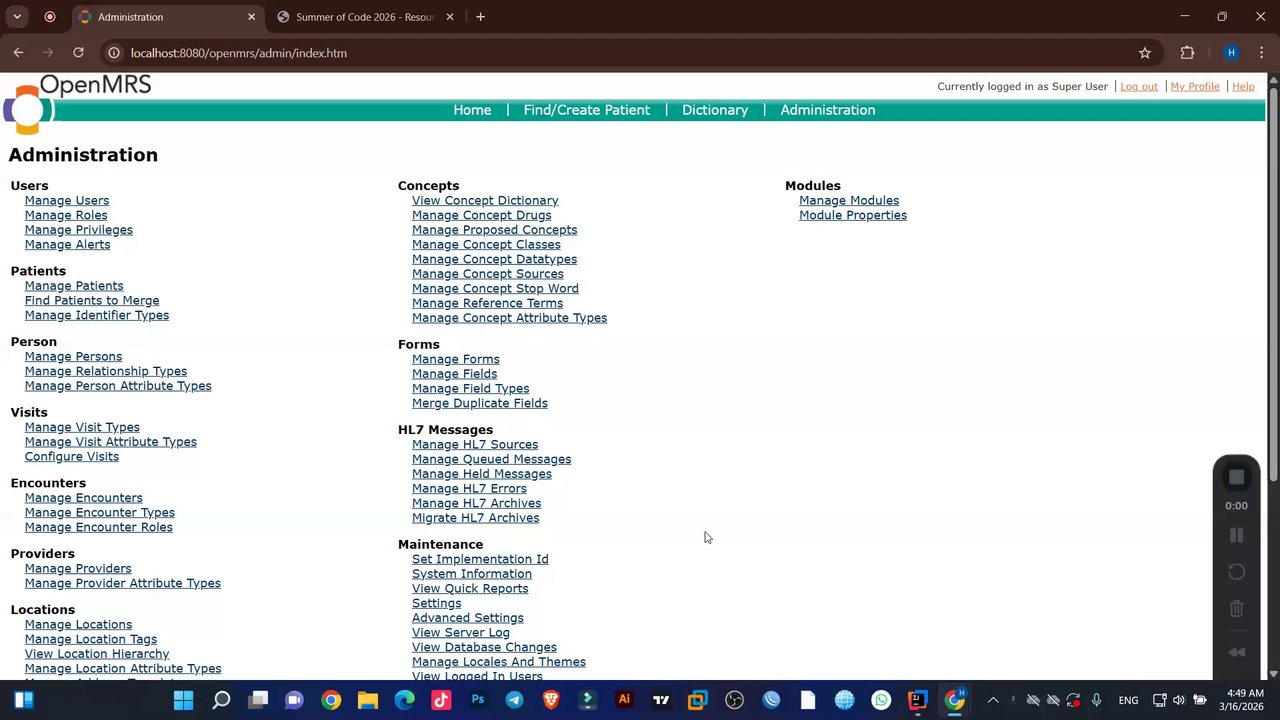Open Manage Identifier Types link
Image resolution: width=1280 pixels, height=720 pixels.
point(97,315)
